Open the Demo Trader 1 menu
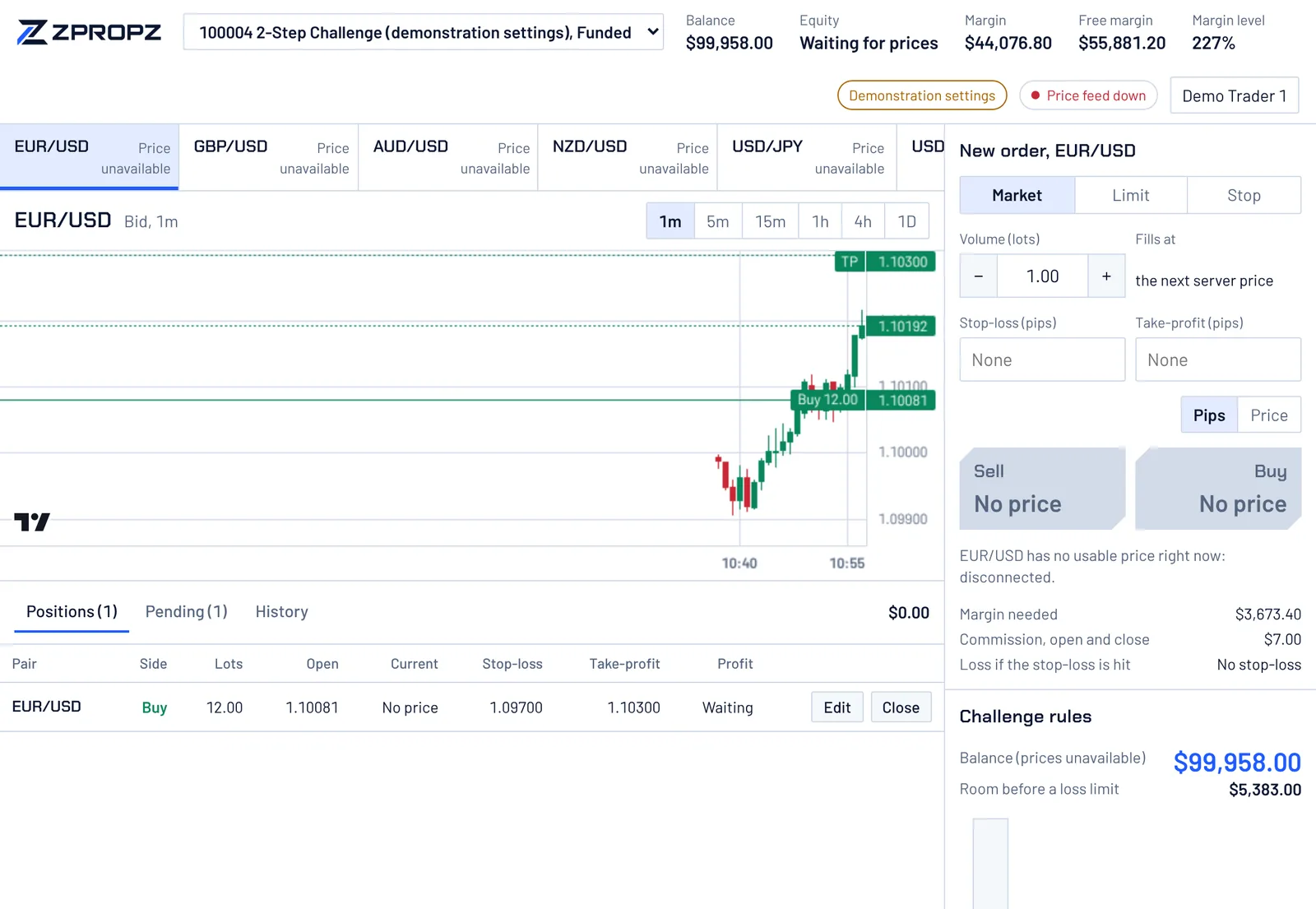Screen dimensions: 1316x909 (1235, 95)
